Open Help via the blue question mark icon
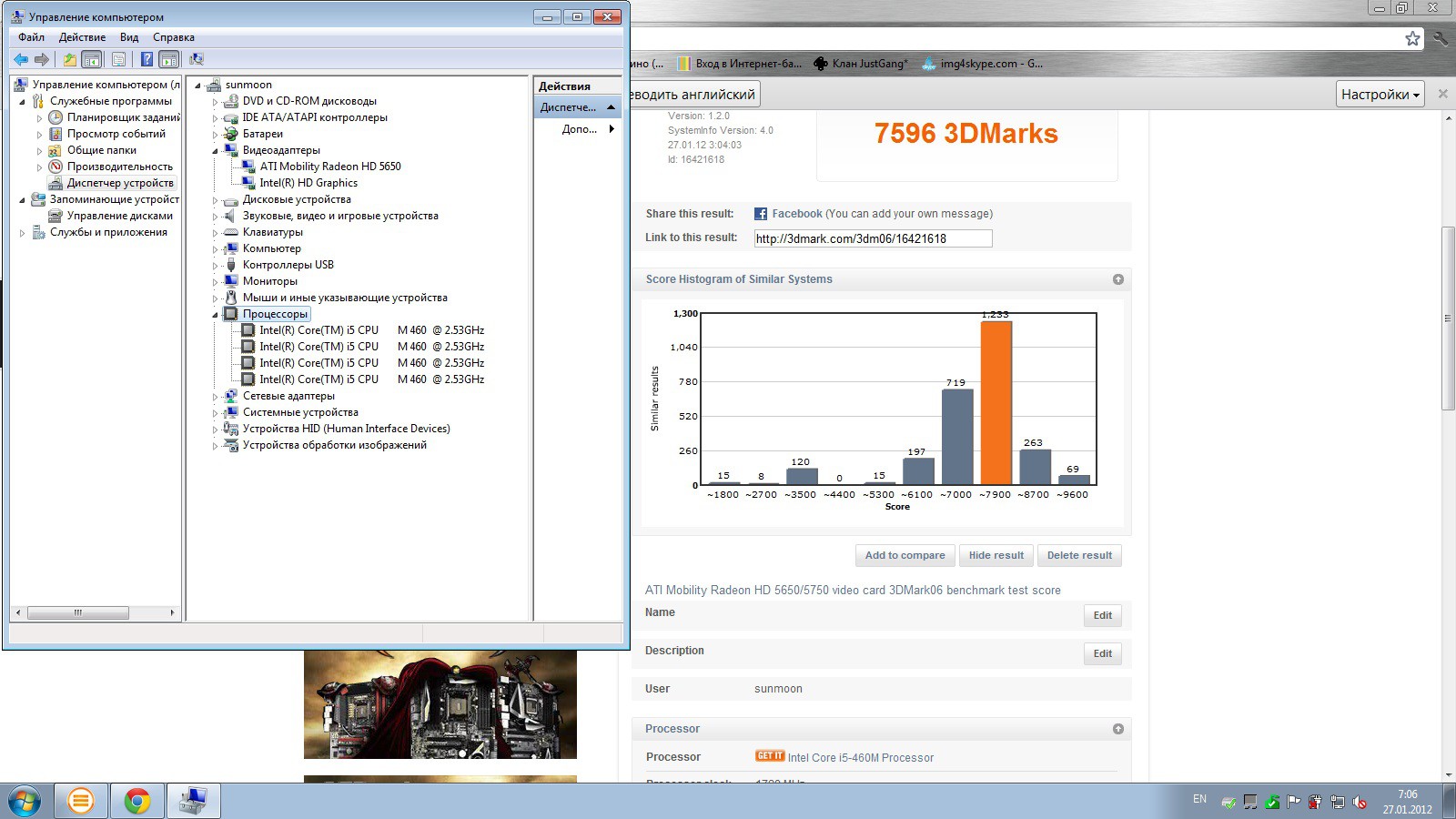The width and height of the screenshot is (1456, 819). tap(147, 59)
